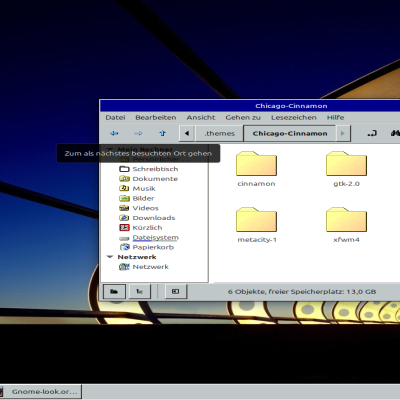Open the xfwm4 folder

346,225
